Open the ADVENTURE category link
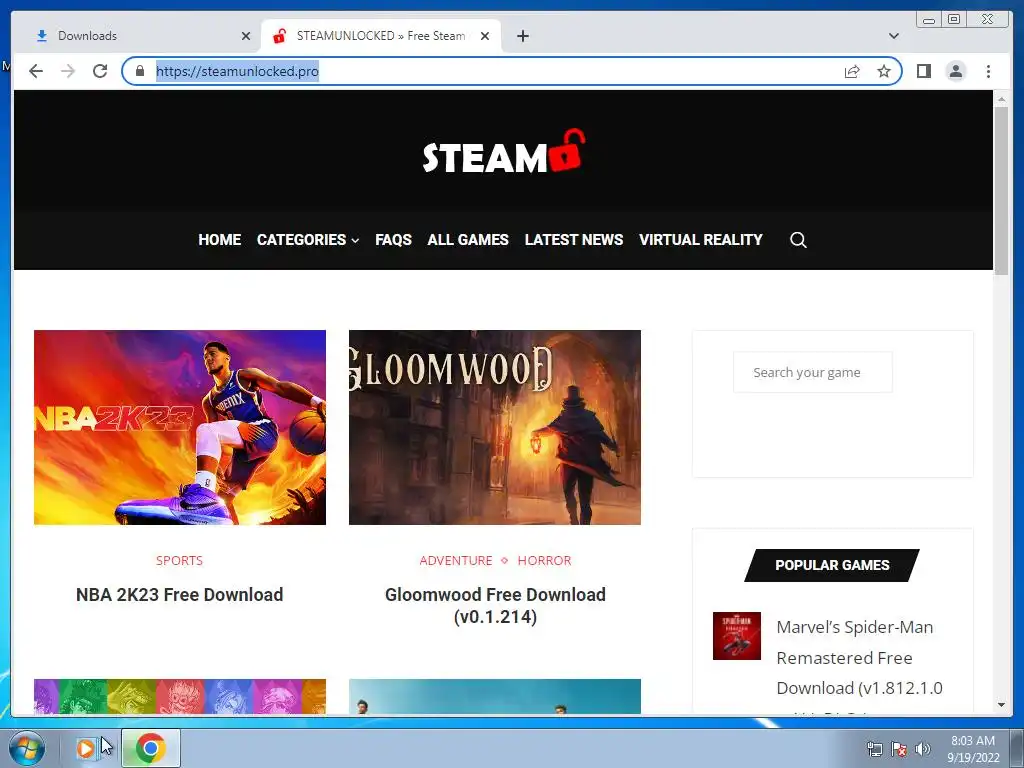The height and width of the screenshot is (768, 1024). click(x=456, y=560)
